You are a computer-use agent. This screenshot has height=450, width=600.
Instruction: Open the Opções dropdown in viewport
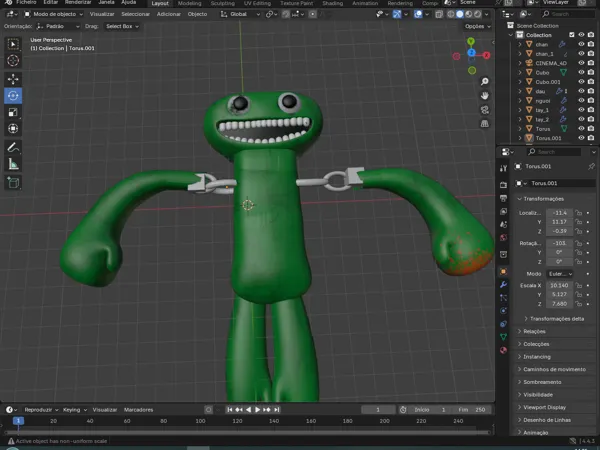click(478, 26)
